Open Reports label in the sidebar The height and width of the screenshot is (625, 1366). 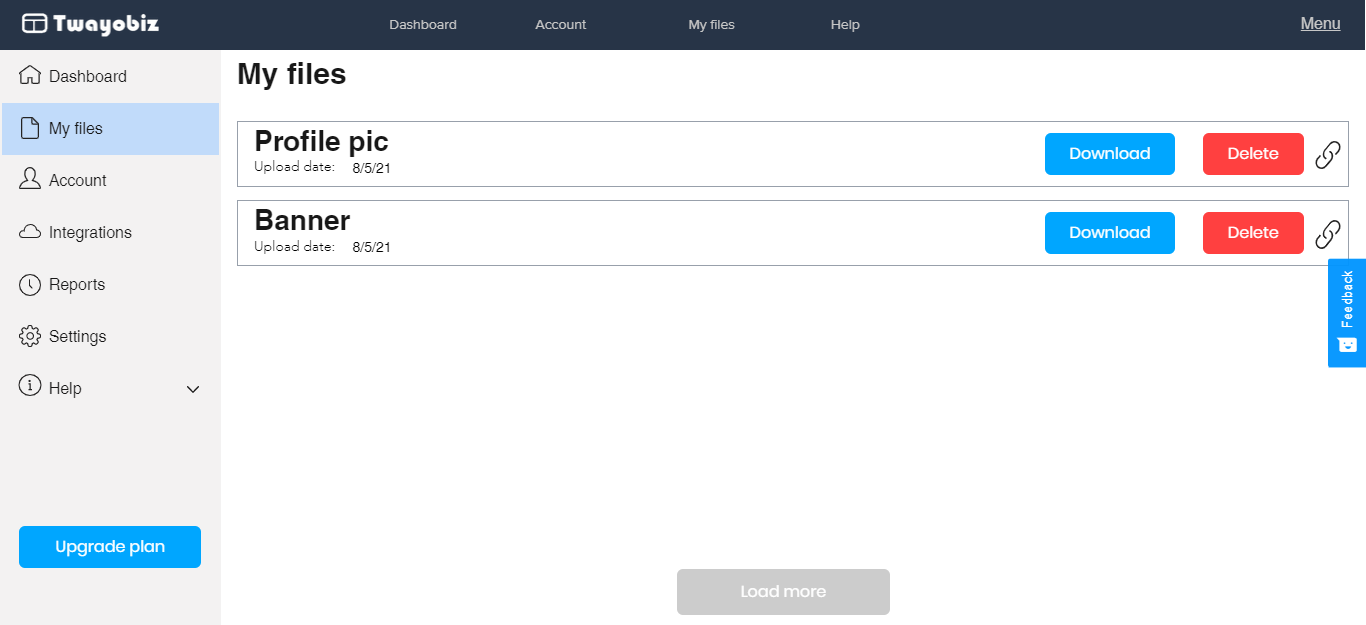[x=77, y=284]
